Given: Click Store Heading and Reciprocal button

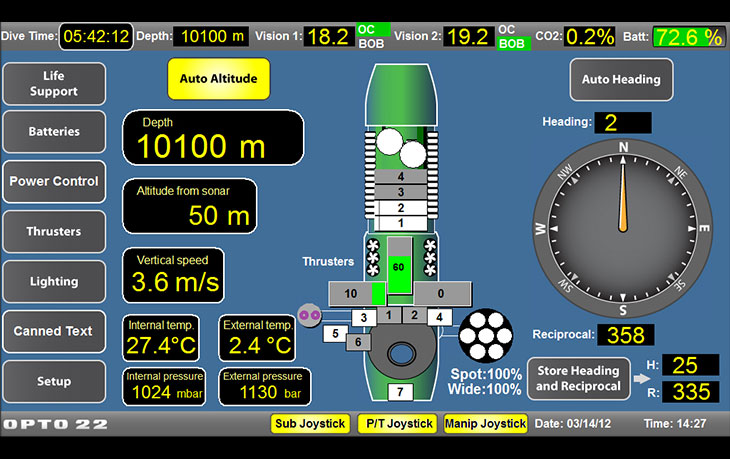Looking at the screenshot, I should click(579, 378).
